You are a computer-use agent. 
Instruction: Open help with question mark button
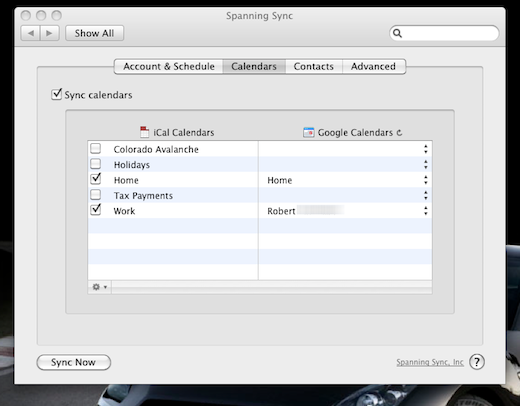[477, 362]
